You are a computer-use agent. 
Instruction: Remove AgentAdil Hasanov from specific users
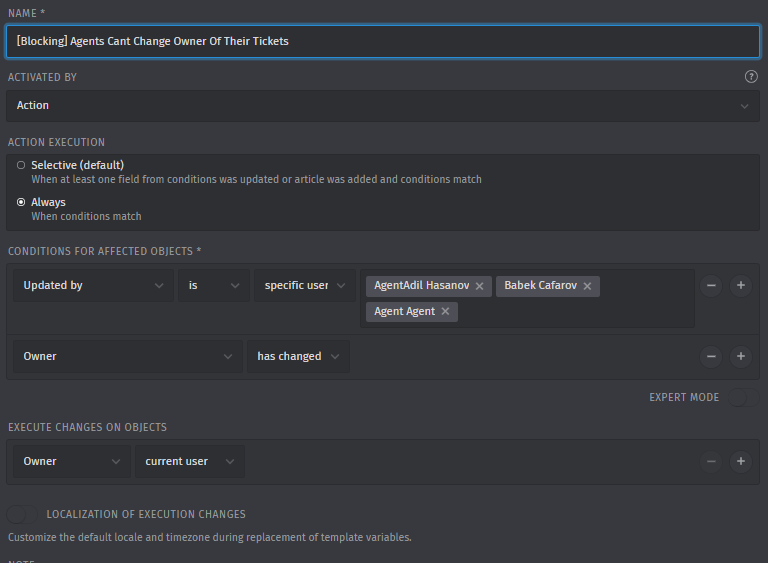point(480,286)
